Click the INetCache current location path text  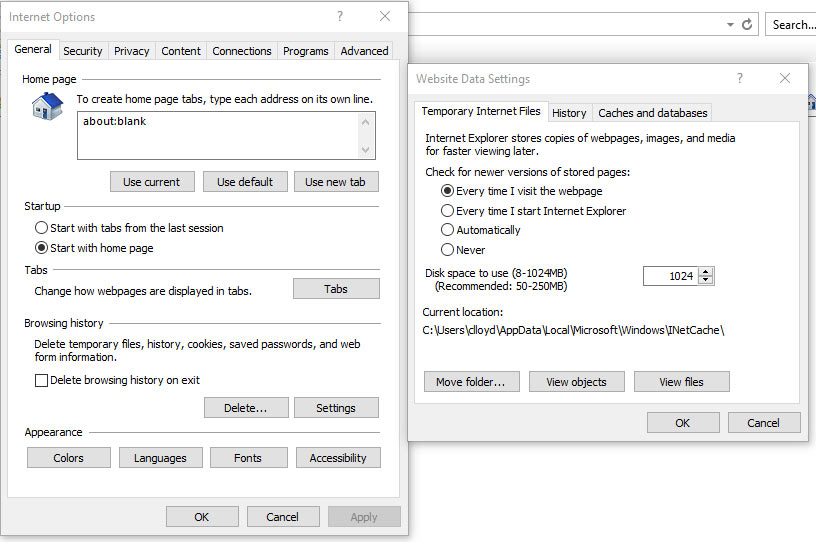point(573,330)
